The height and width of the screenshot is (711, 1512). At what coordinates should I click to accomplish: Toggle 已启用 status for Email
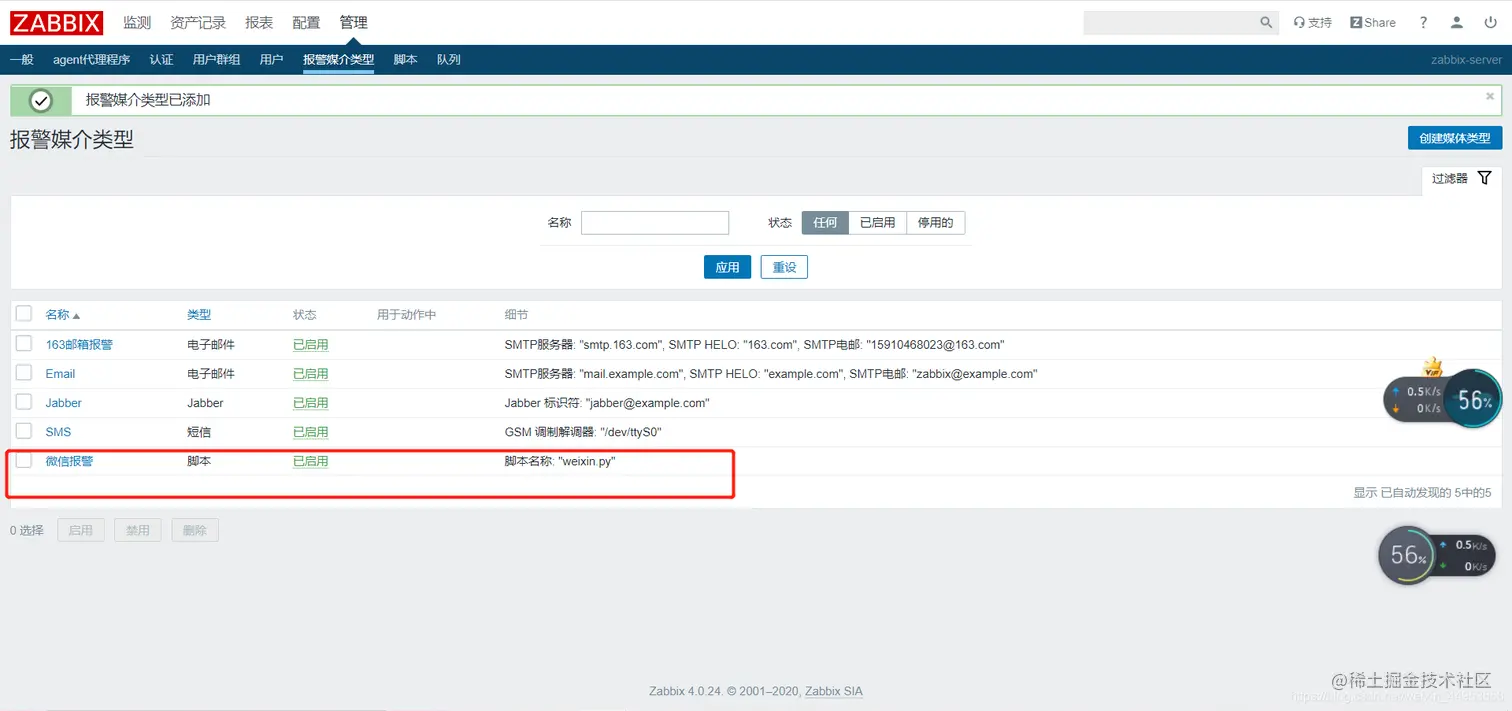click(311, 374)
